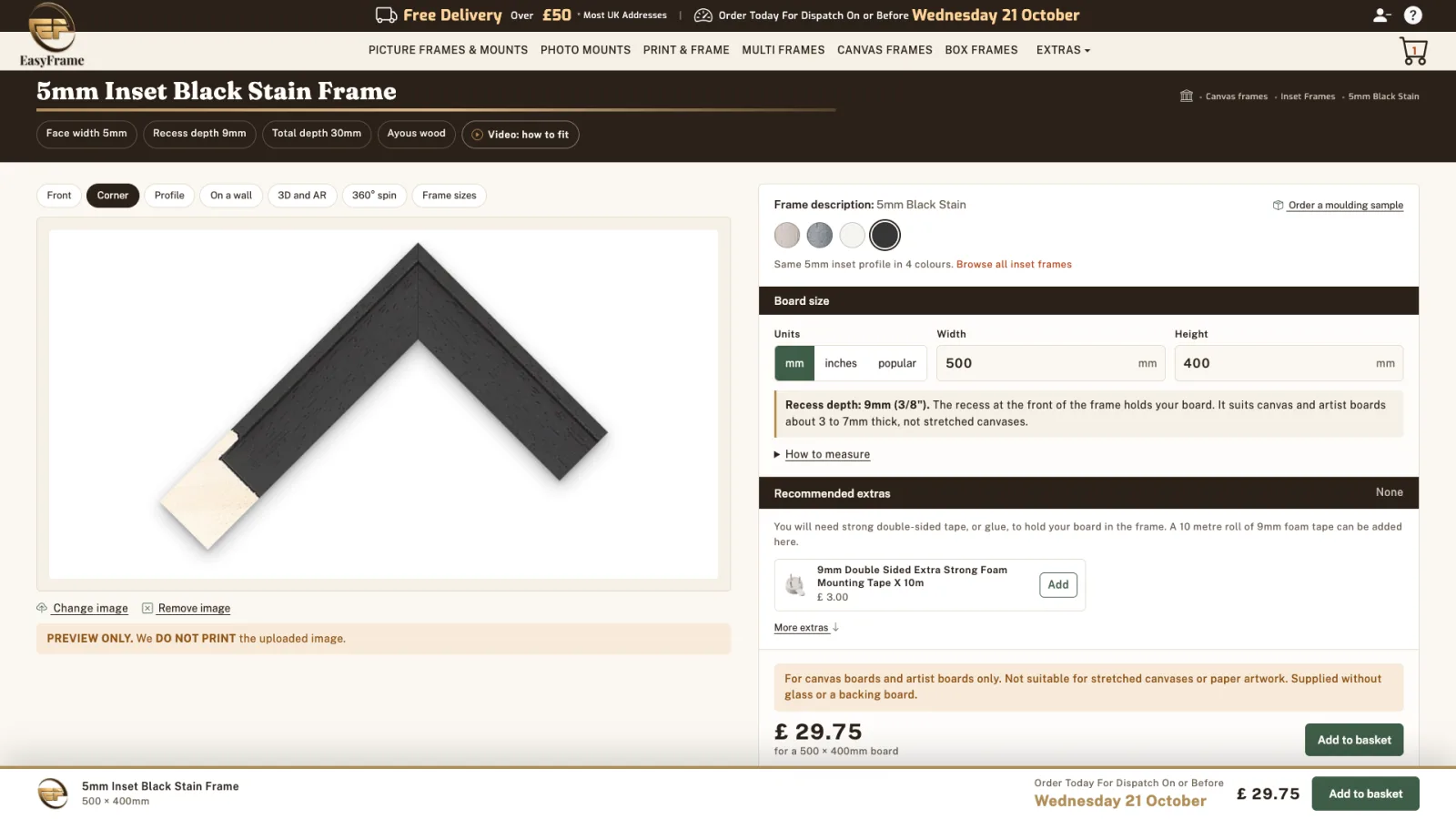
Task: Select mm units
Action: pyautogui.click(x=794, y=363)
